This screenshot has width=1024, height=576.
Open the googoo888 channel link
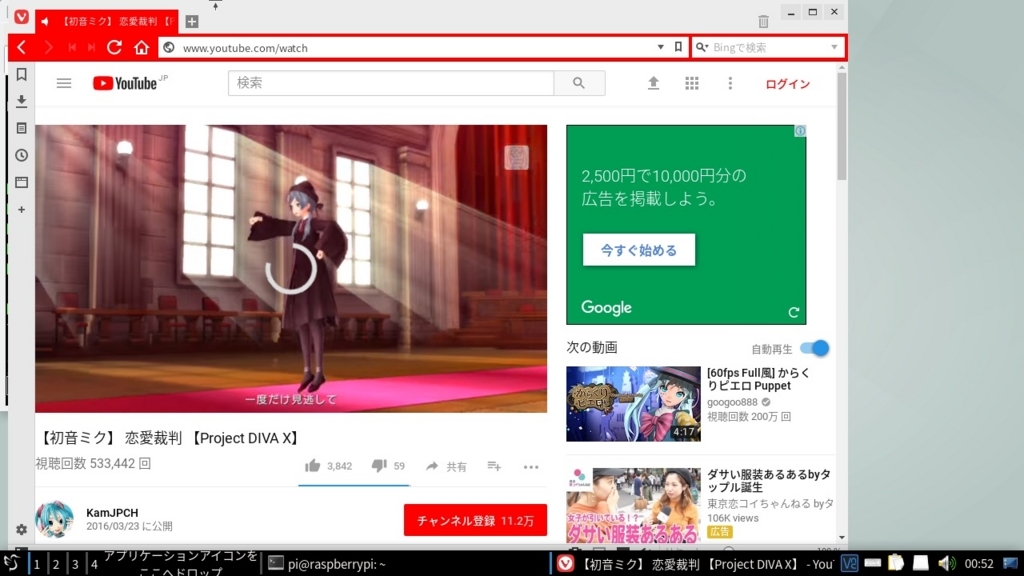click(732, 402)
